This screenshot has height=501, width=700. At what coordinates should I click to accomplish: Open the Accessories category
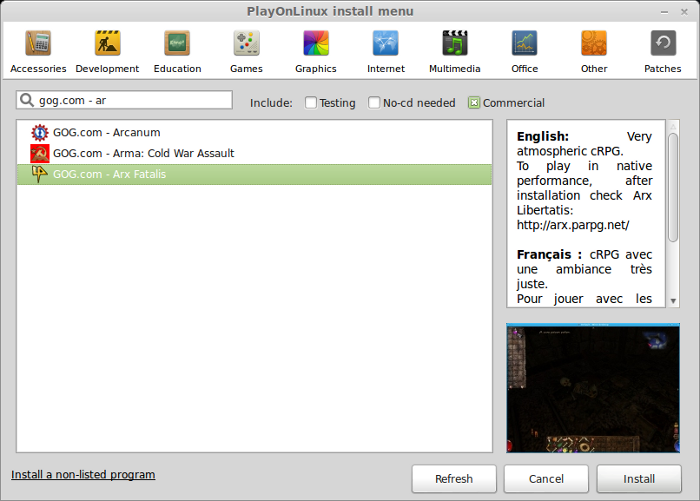[x=38, y=51]
